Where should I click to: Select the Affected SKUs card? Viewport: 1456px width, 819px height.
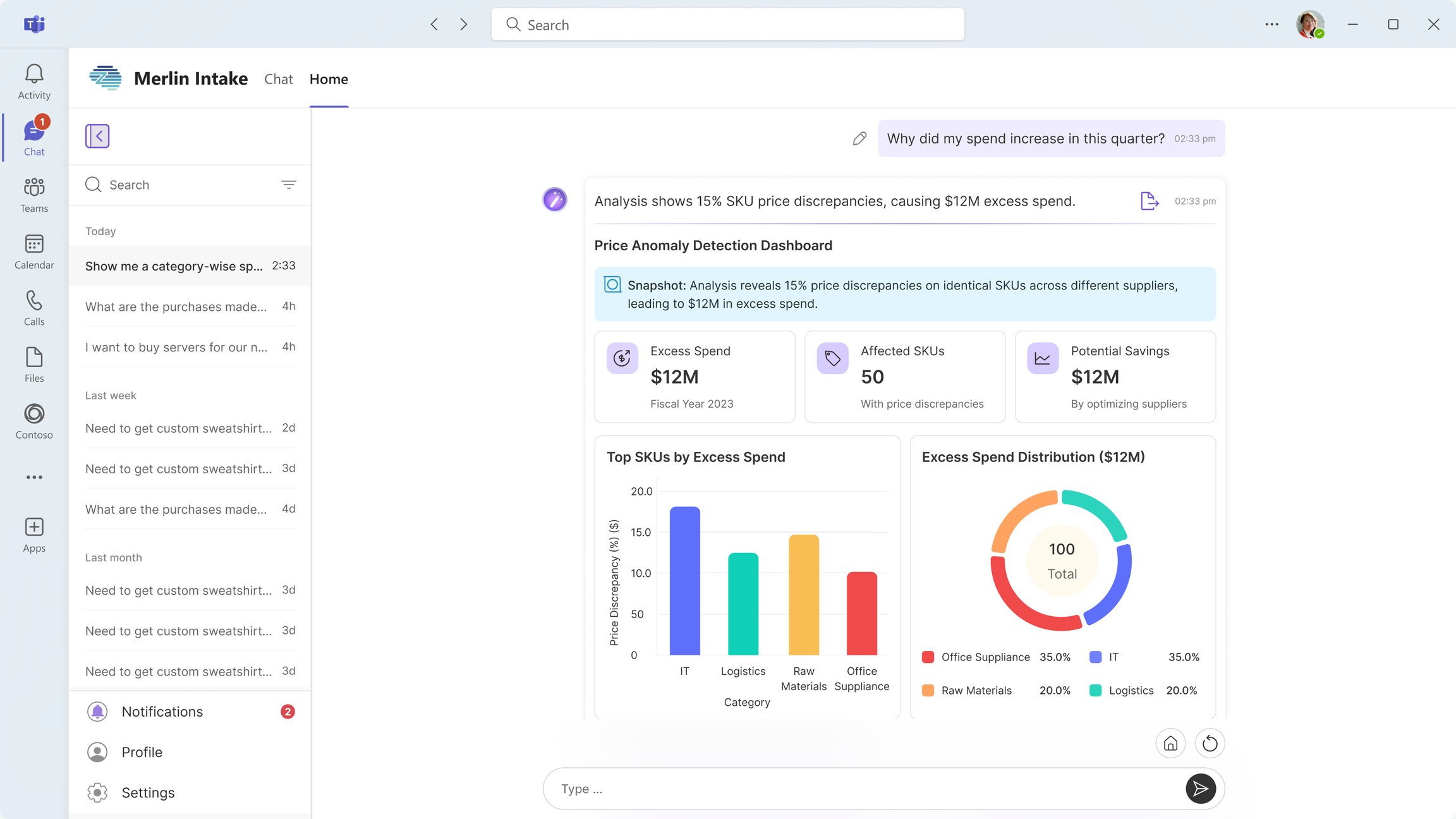(905, 377)
